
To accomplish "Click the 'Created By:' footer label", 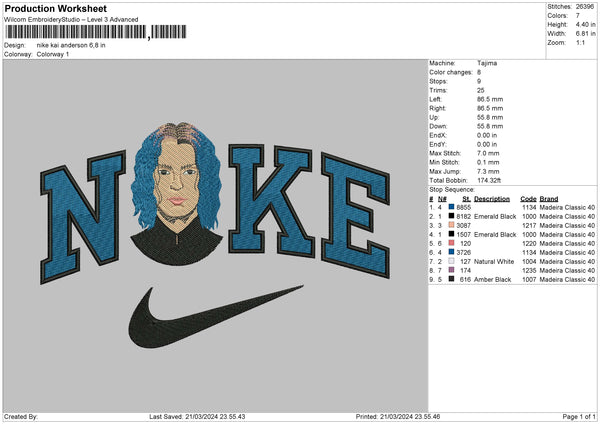I will coord(21,417).
